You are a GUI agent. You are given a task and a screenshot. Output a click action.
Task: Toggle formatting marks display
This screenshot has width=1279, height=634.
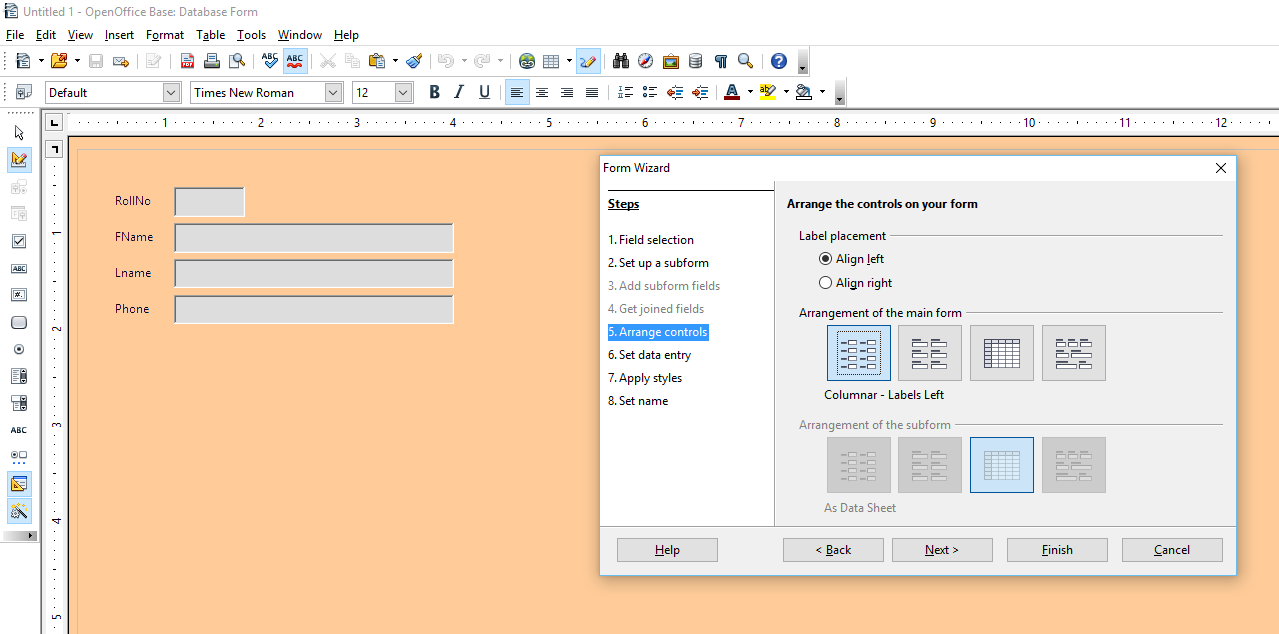click(x=720, y=61)
